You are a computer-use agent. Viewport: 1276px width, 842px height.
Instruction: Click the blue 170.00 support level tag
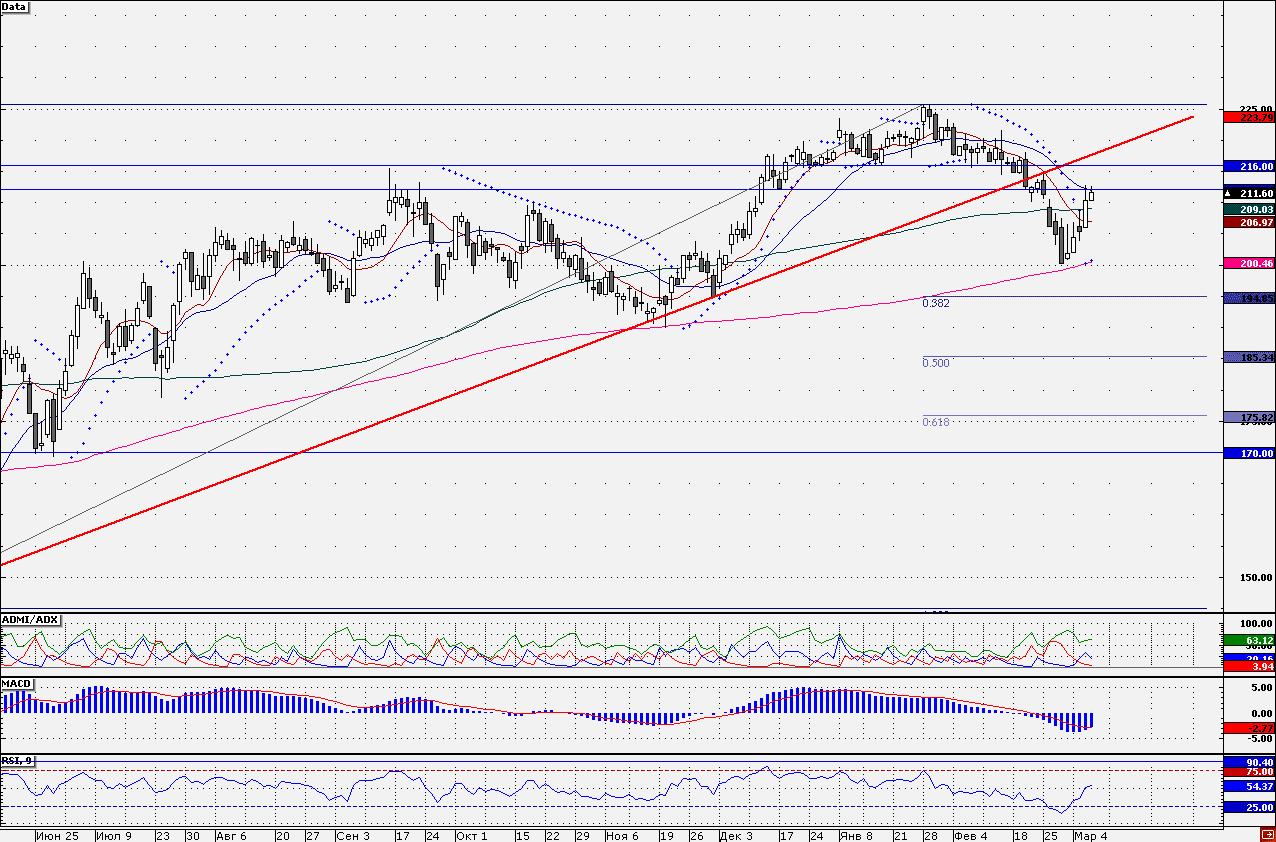pyautogui.click(x=1249, y=454)
